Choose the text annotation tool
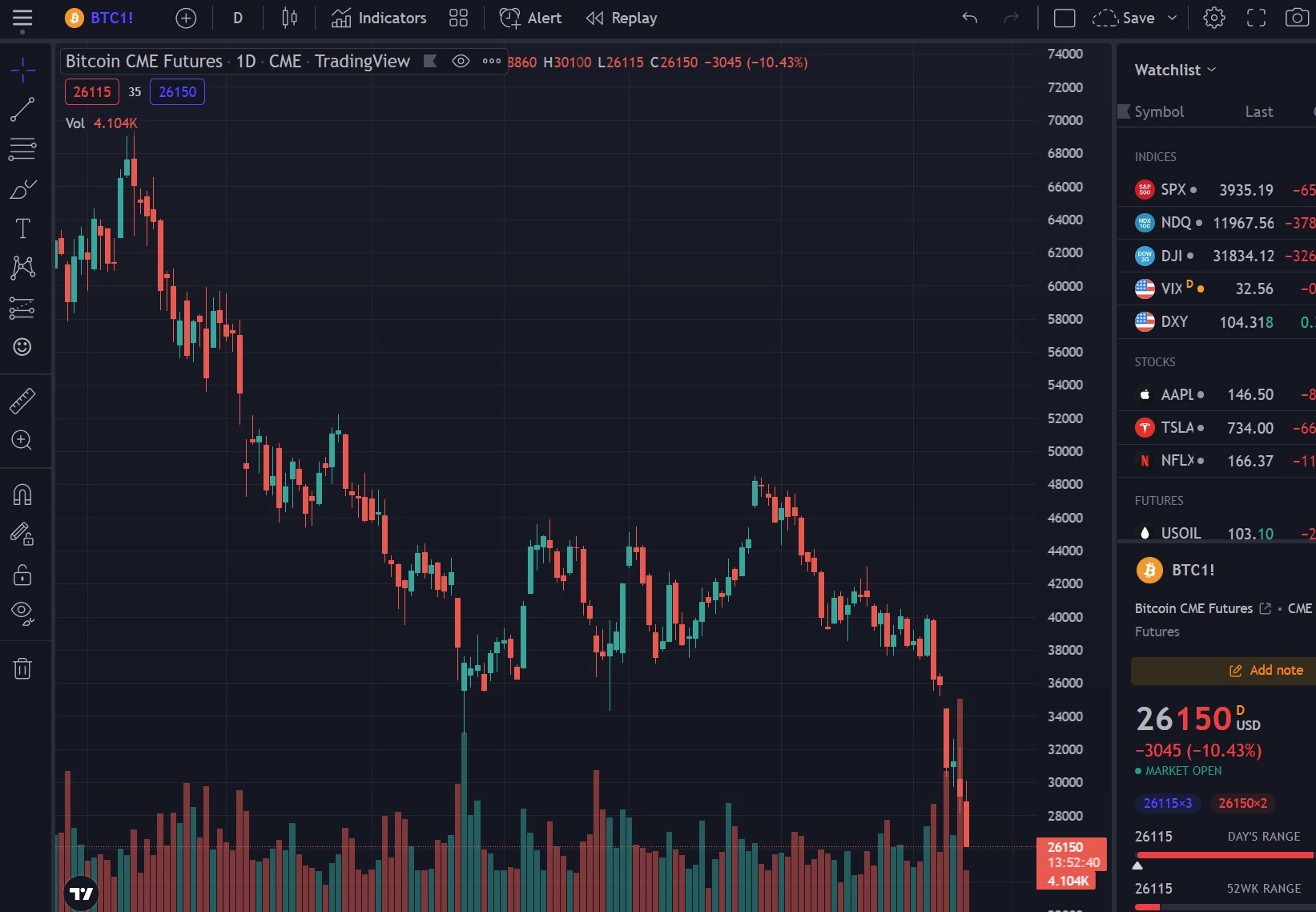Image resolution: width=1316 pixels, height=912 pixels. [x=22, y=229]
